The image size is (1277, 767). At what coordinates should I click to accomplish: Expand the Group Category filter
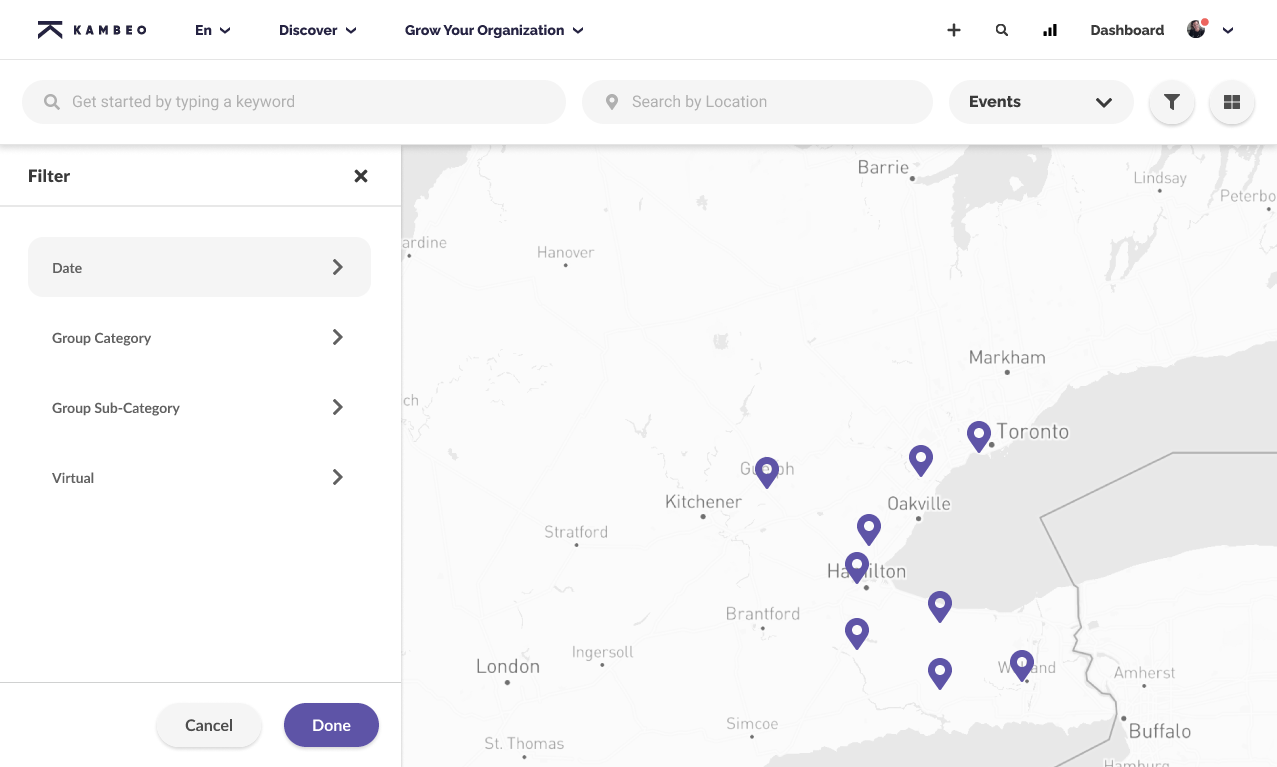pyautogui.click(x=199, y=337)
